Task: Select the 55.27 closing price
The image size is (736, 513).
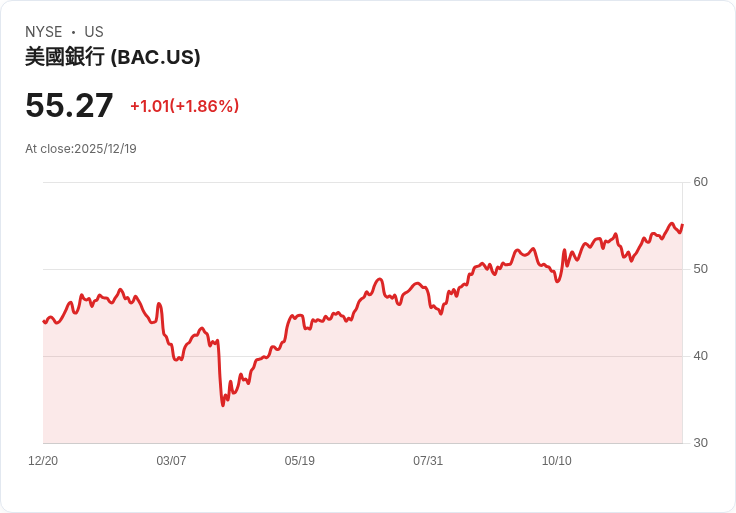Action: [69, 106]
